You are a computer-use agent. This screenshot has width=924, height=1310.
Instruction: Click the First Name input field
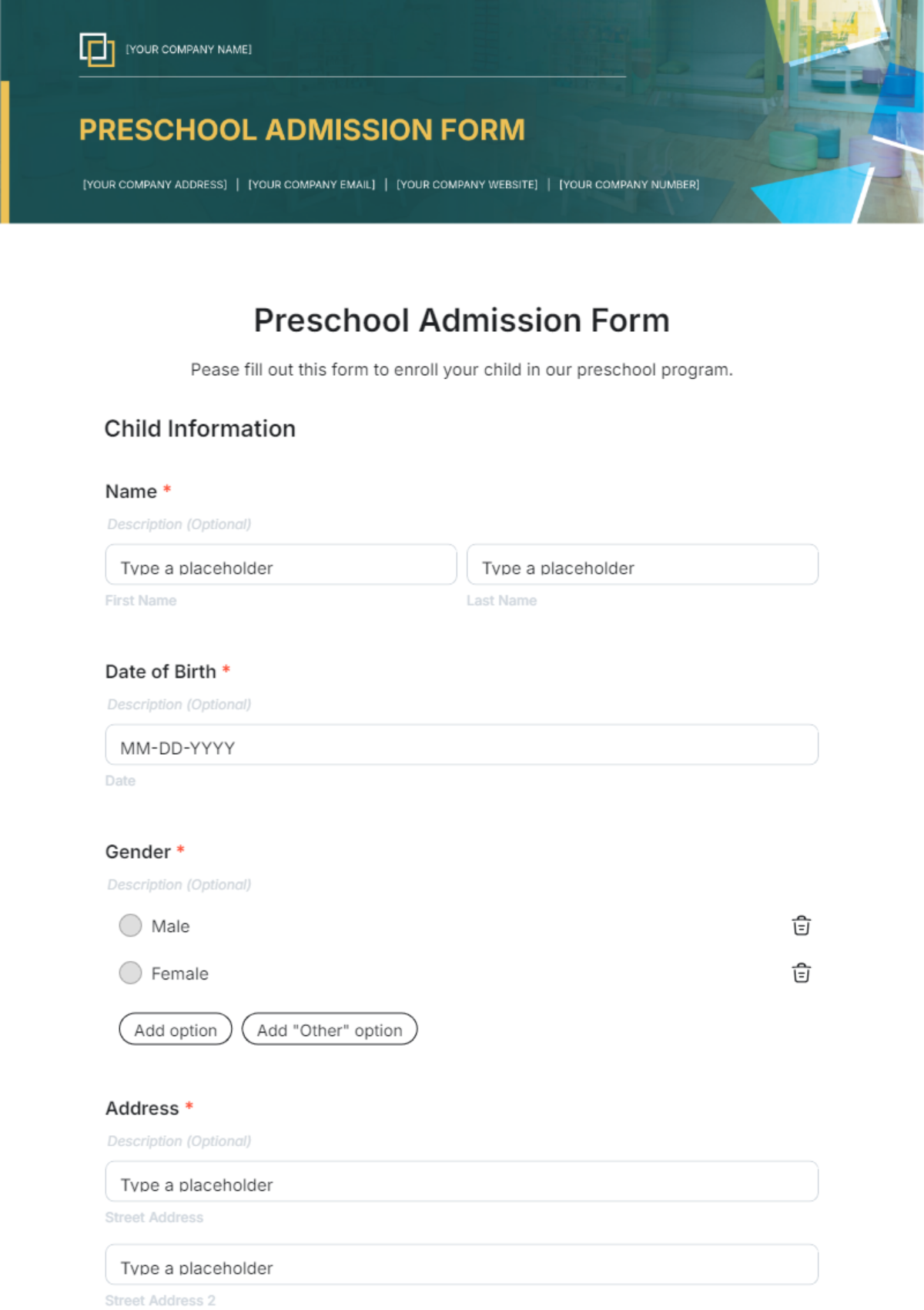[280, 565]
